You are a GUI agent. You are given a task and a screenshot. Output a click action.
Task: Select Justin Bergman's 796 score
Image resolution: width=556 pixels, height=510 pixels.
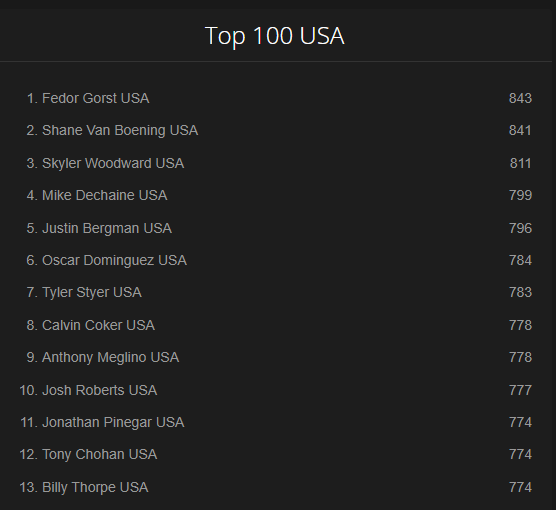[x=520, y=228]
